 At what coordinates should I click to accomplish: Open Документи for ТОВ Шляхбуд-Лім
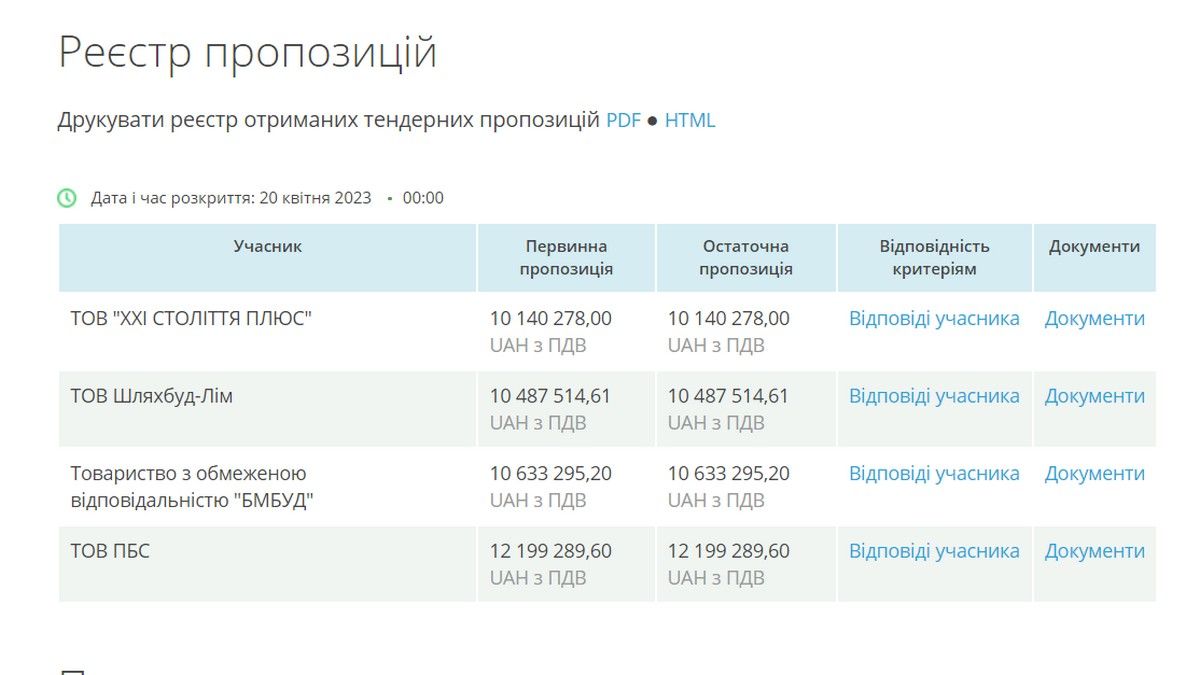tap(1094, 396)
